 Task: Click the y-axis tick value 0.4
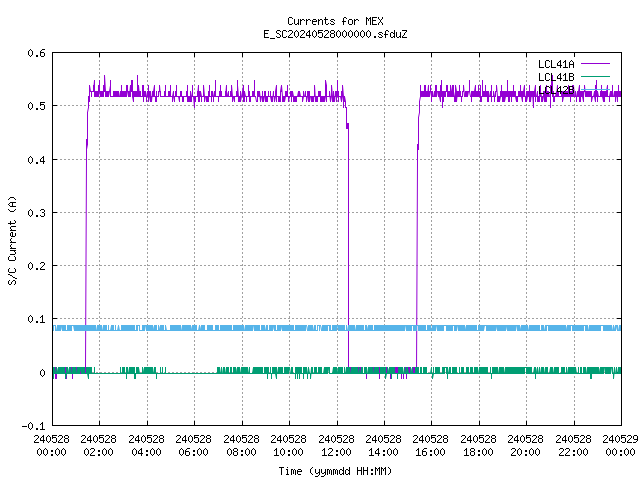[36, 160]
